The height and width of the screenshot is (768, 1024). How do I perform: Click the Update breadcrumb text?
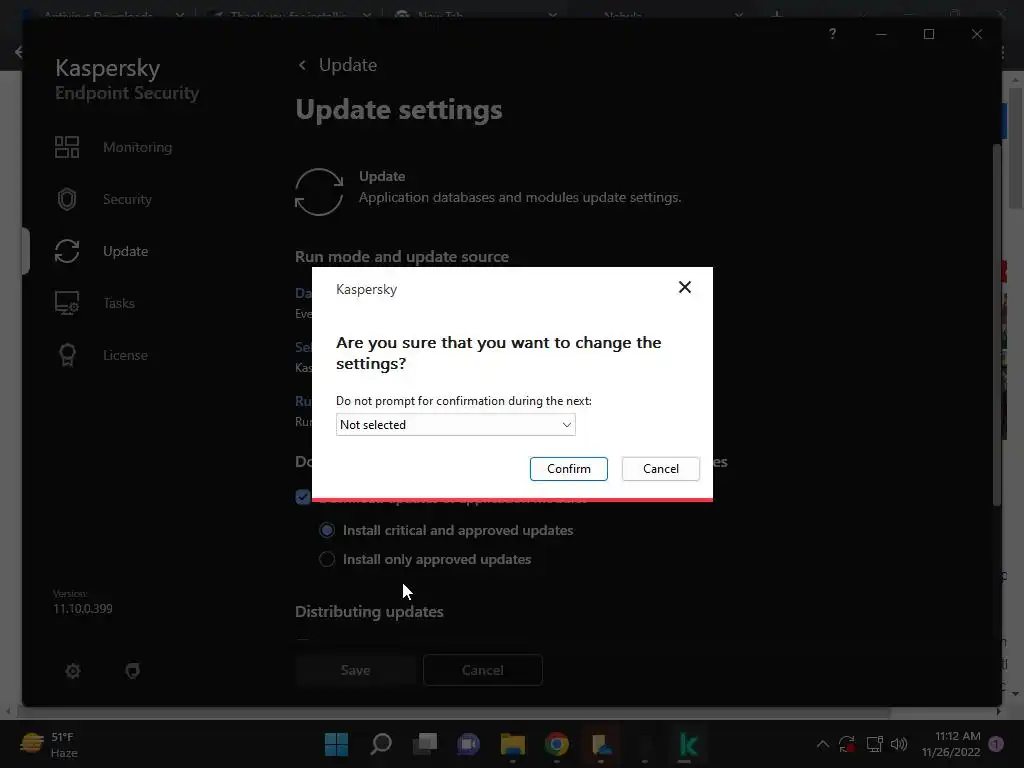(347, 65)
